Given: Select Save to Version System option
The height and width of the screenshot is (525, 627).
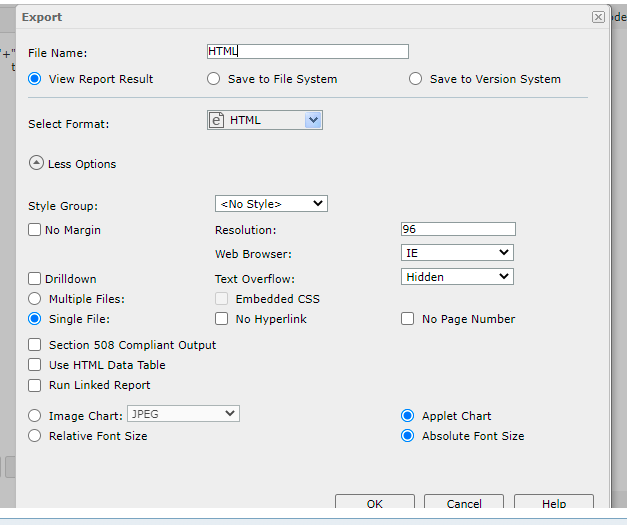Looking at the screenshot, I should [415, 79].
